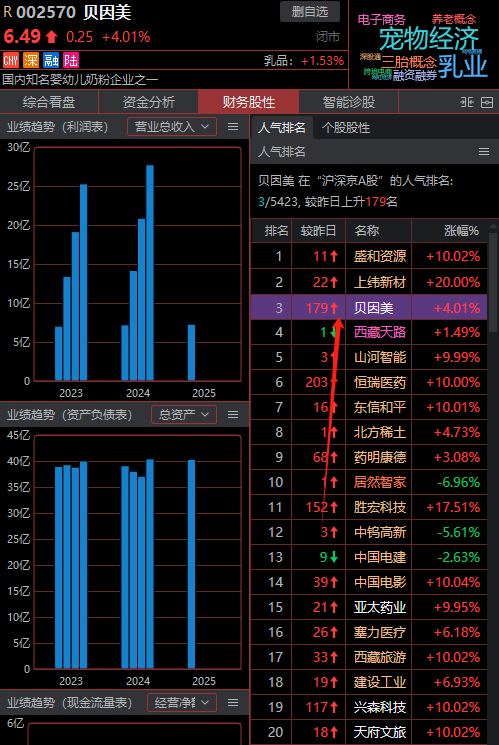
Task: Click the company description 国内知名婴幼儿奶粉企业之一
Action: point(80,79)
